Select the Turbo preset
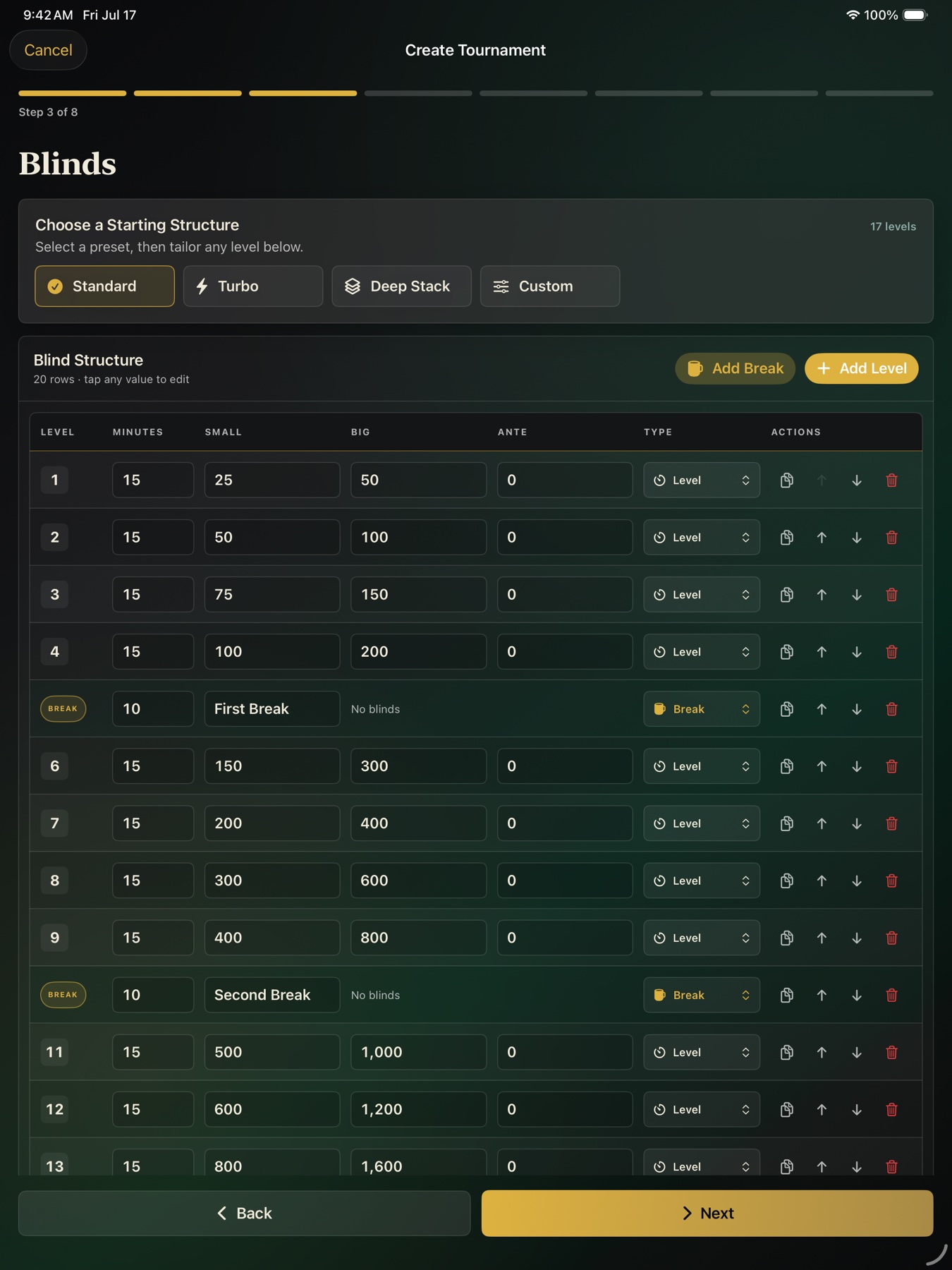Viewport: 952px width, 1270px height. point(253,286)
